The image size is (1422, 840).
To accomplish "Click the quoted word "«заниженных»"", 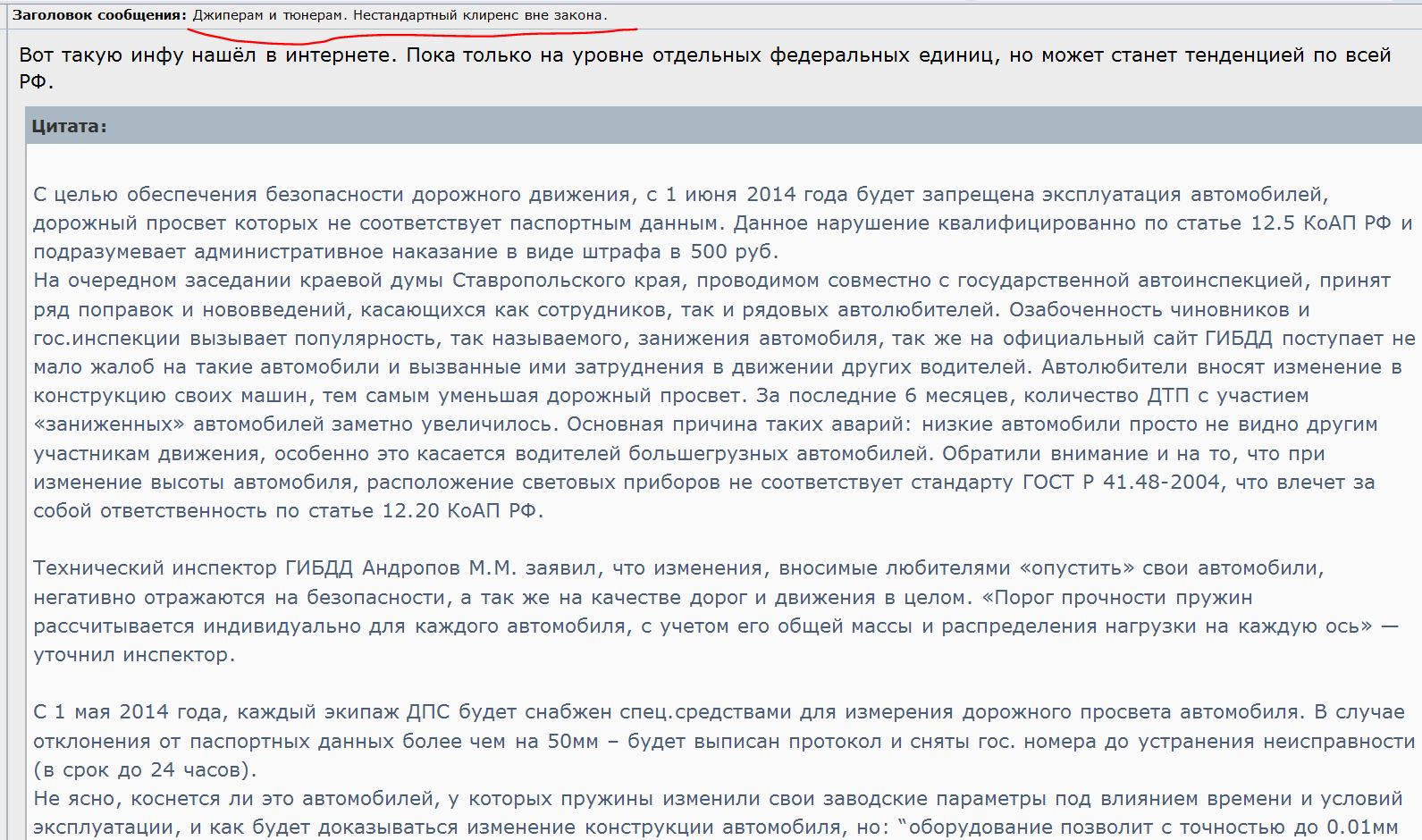I will [x=109, y=424].
